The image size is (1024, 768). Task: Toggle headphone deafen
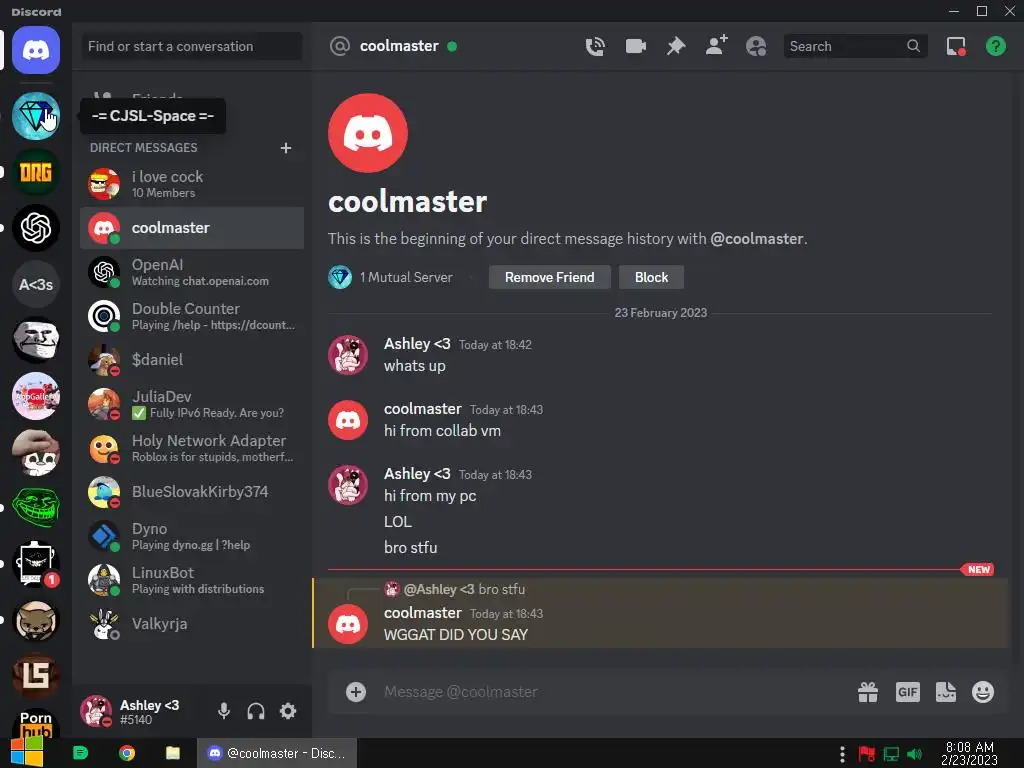pos(256,711)
